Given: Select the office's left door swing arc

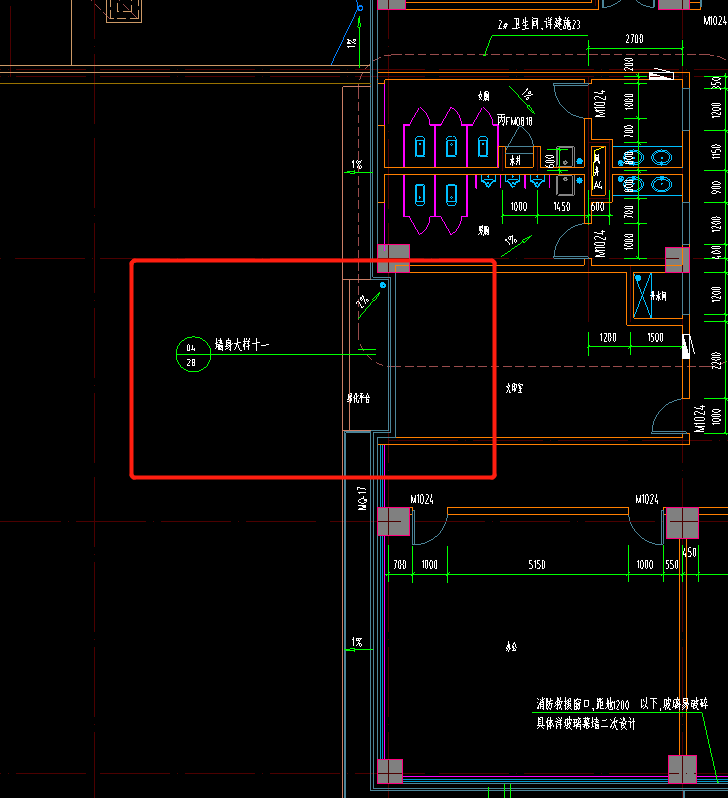Looking at the screenshot, I should coord(430,527).
